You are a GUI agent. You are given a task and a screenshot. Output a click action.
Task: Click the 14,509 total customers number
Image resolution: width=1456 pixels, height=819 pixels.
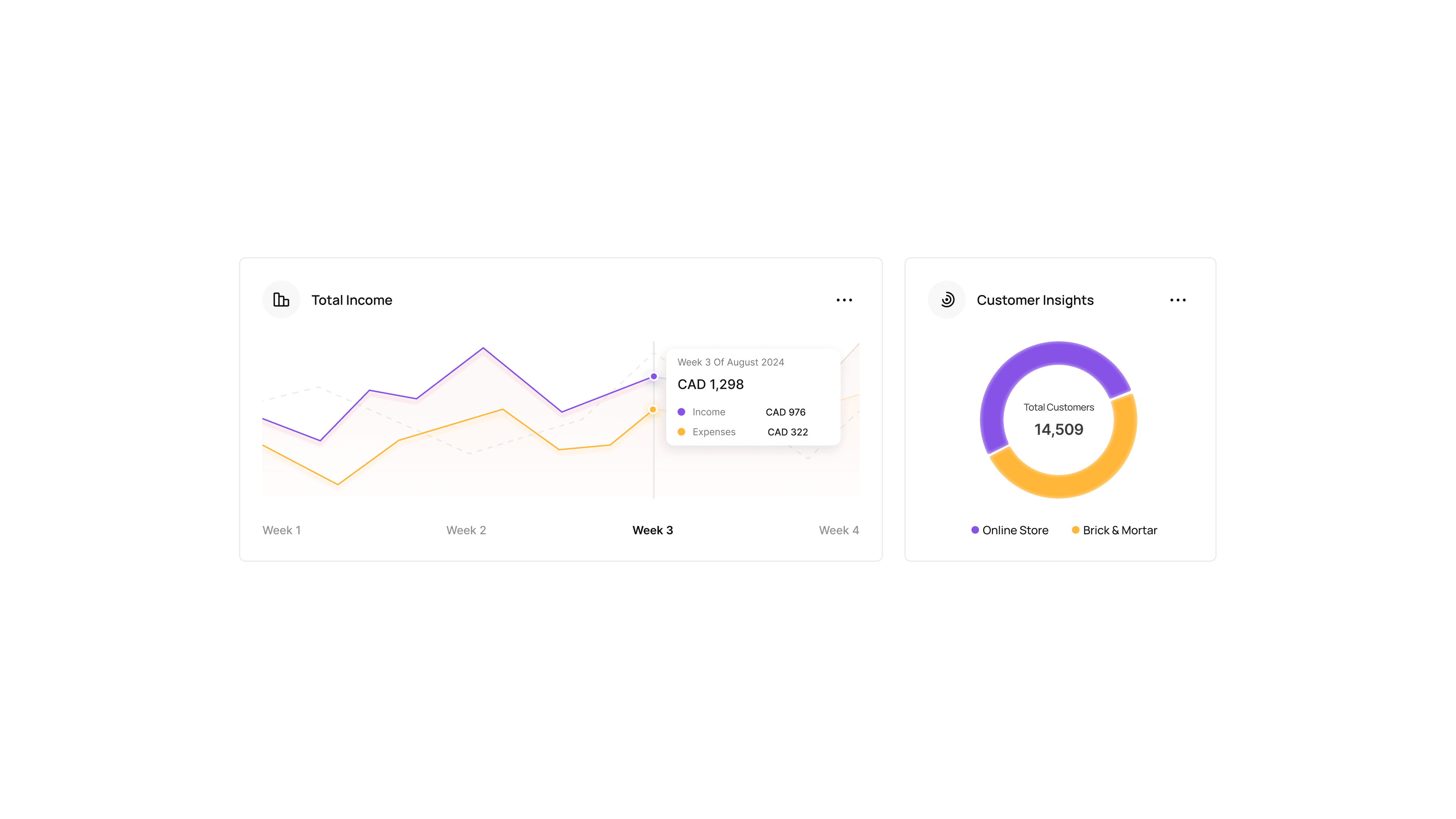point(1059,430)
